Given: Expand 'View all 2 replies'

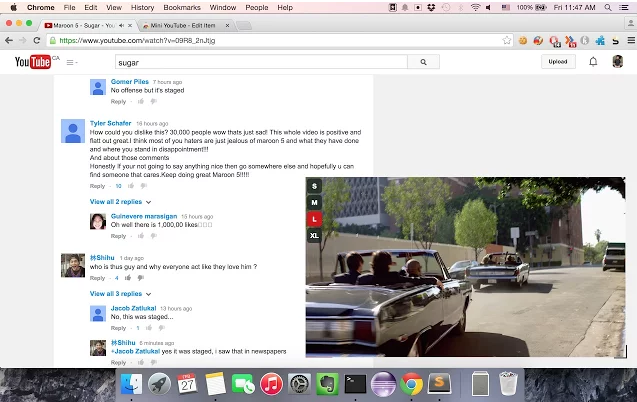Looking at the screenshot, I should [x=118, y=202].
